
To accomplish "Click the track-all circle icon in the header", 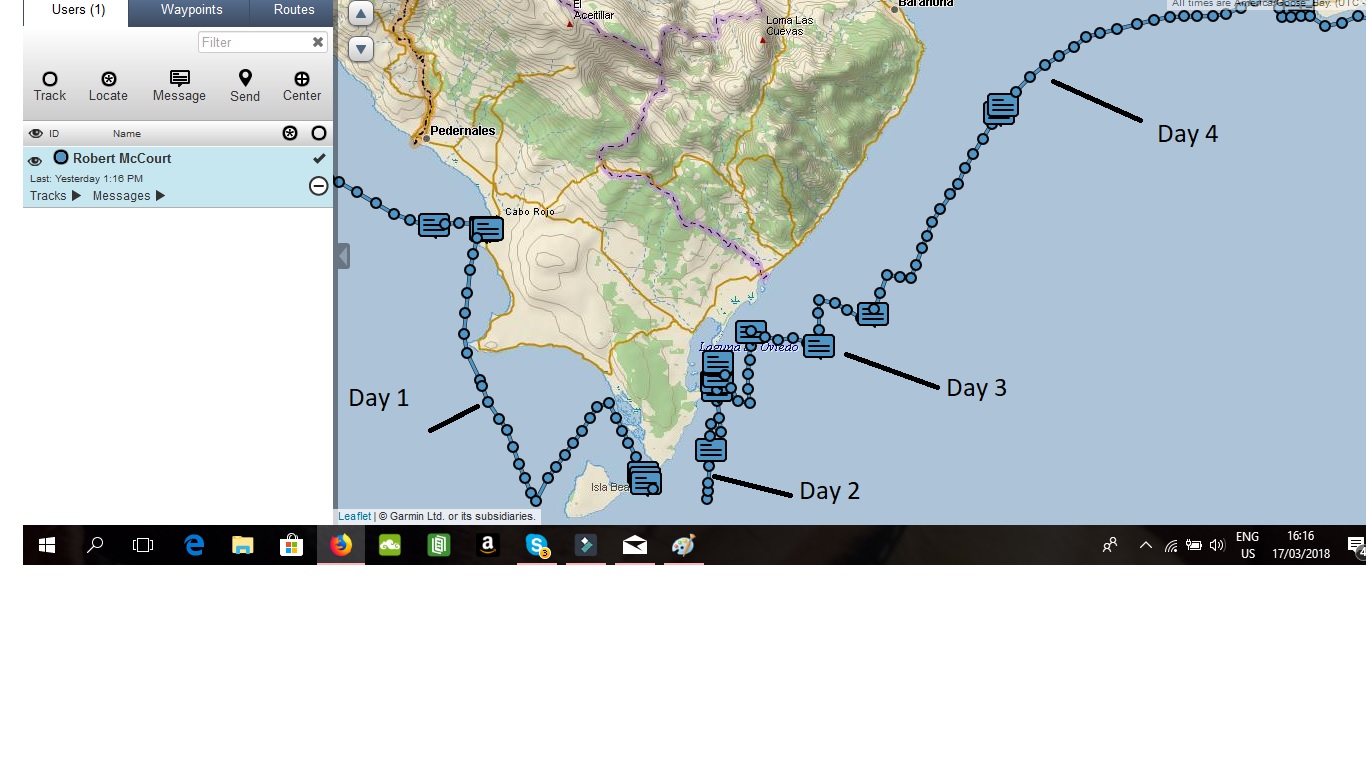I will coord(318,133).
